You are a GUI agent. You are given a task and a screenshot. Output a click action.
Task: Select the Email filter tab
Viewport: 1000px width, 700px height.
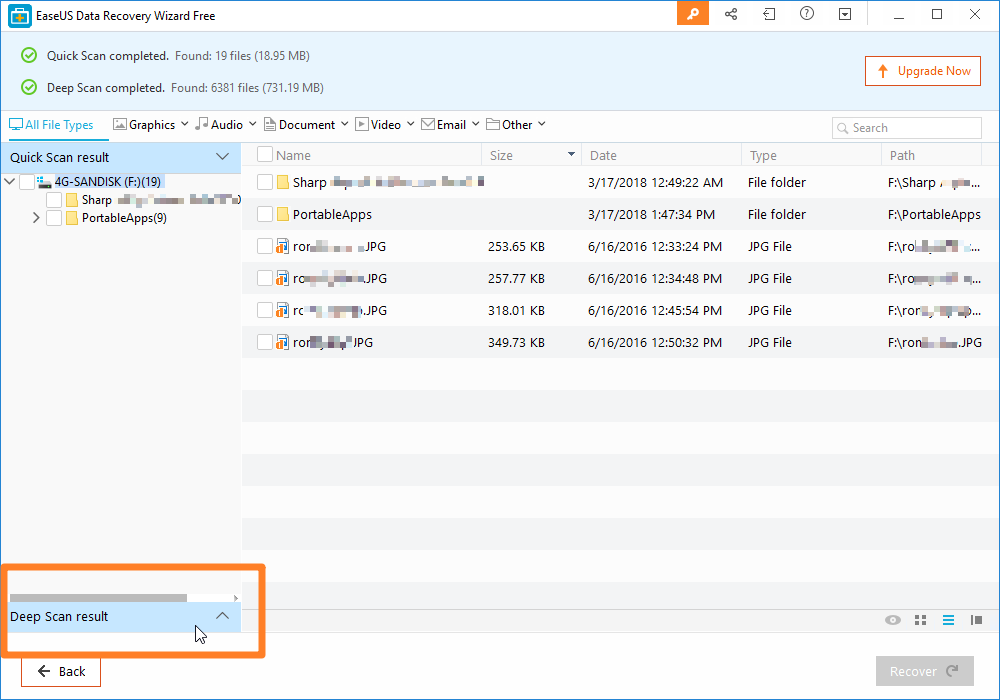click(x=444, y=125)
